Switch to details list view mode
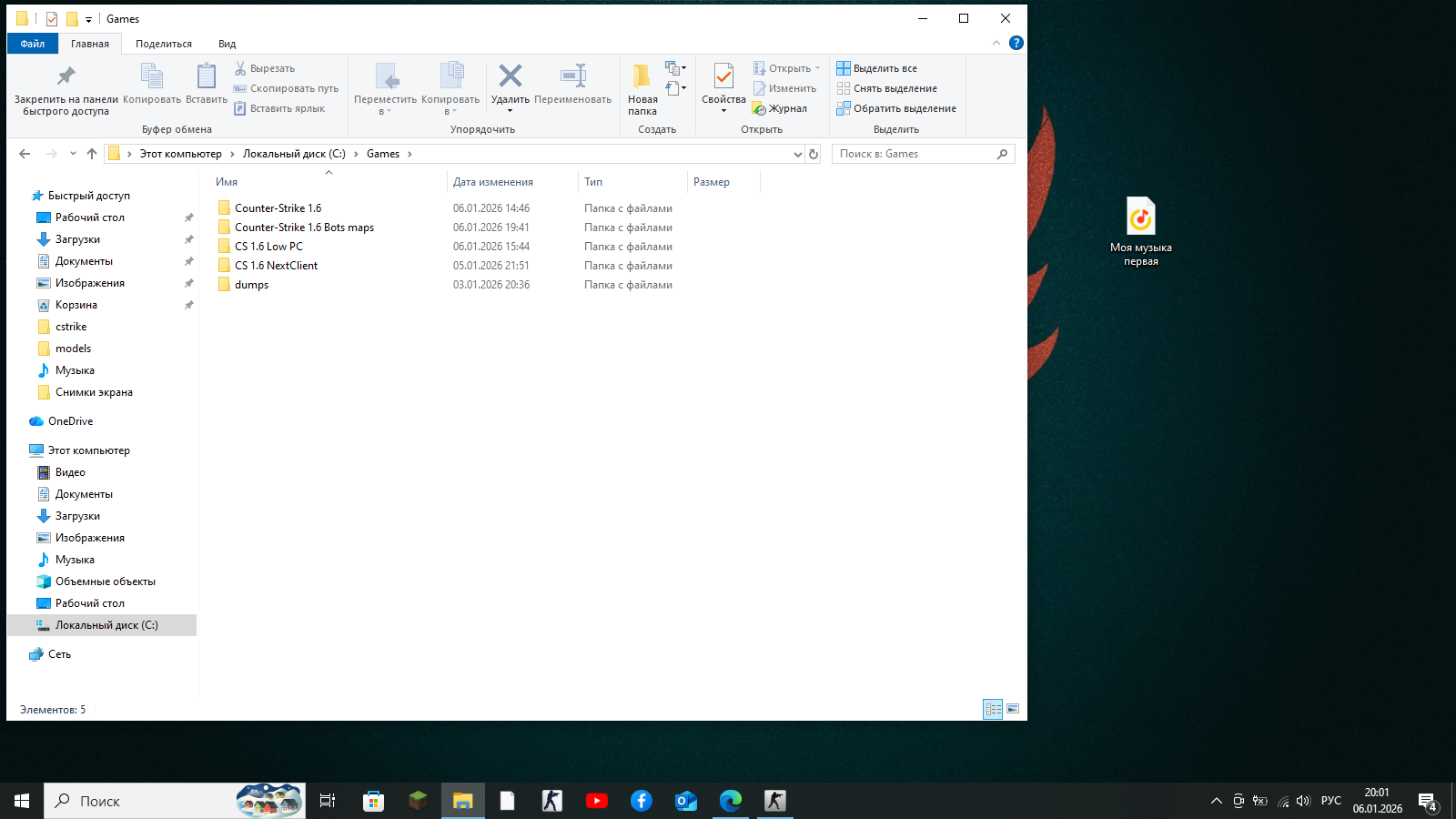 pyautogui.click(x=993, y=709)
